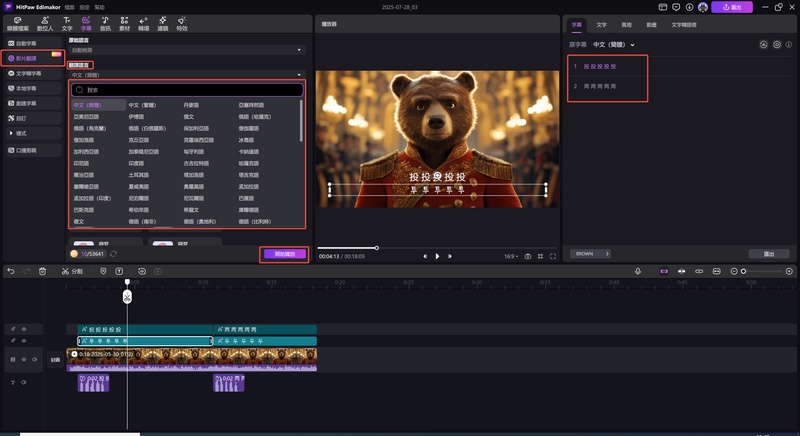Click the rotate speed icon in the timeline toolbar
The width and height of the screenshot is (800, 436).
pos(142,271)
